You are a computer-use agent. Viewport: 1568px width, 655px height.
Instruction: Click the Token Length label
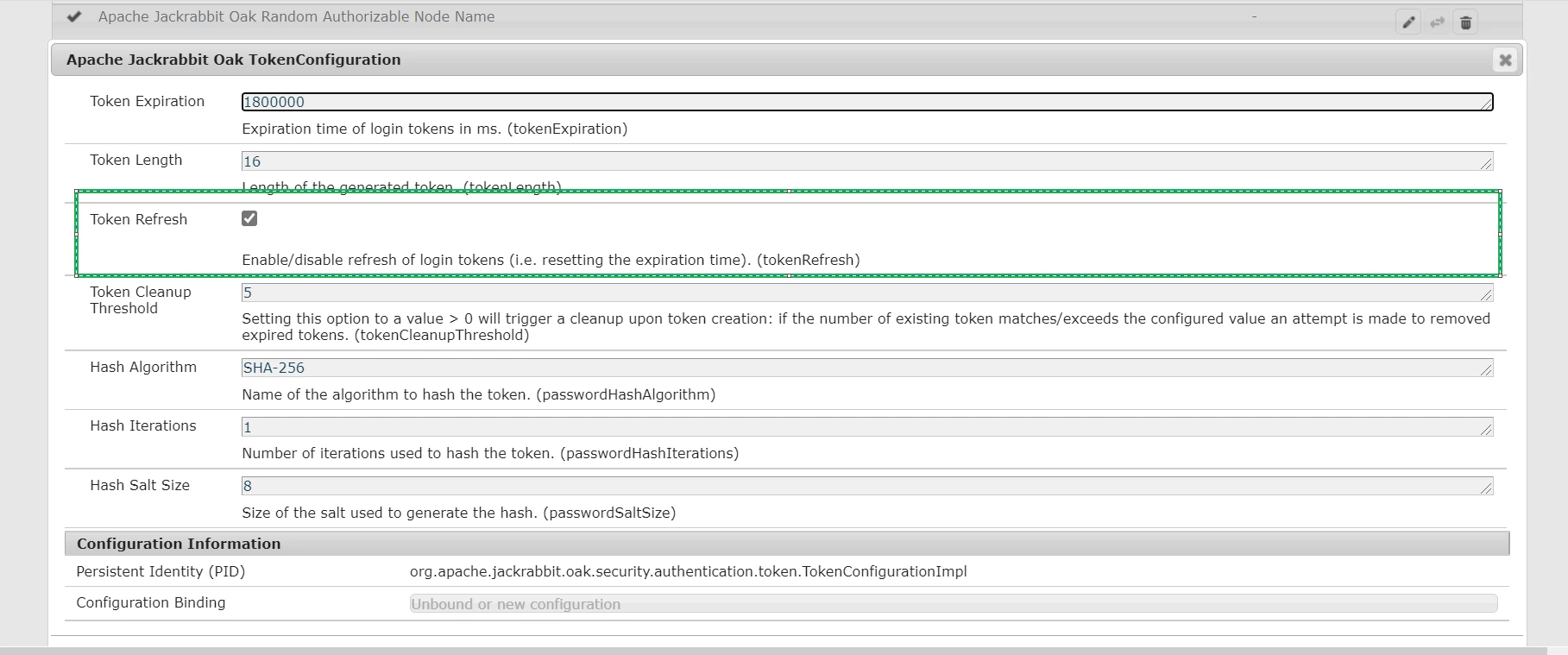coord(136,160)
